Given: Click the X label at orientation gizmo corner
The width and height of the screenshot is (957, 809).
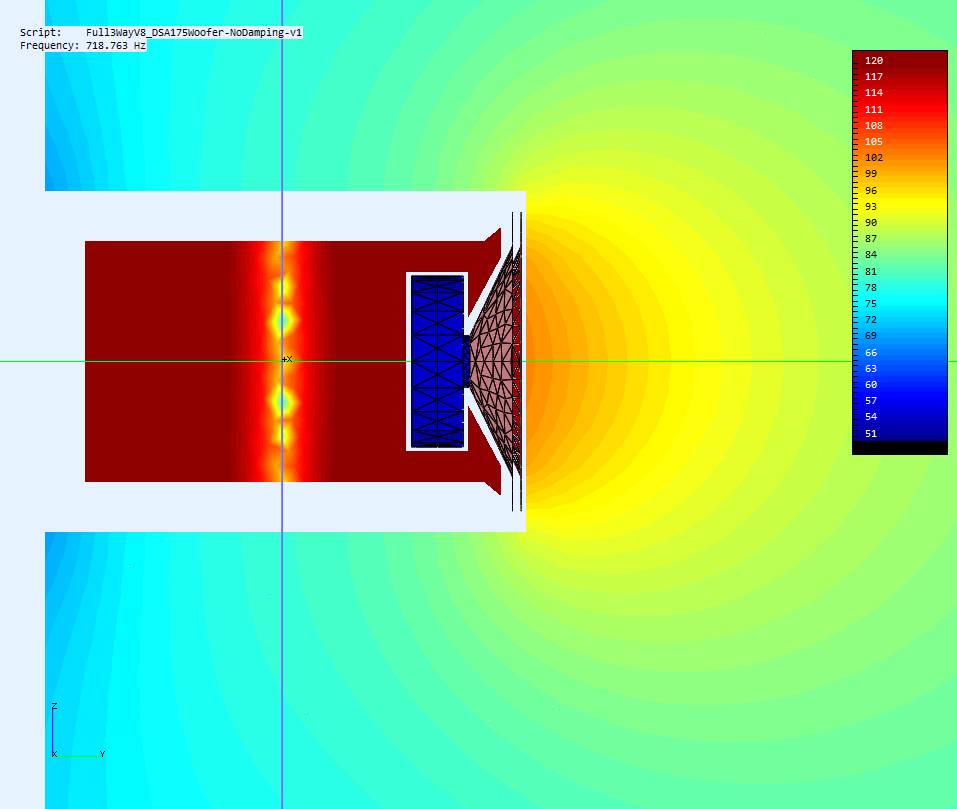Looking at the screenshot, I should click(54, 754).
